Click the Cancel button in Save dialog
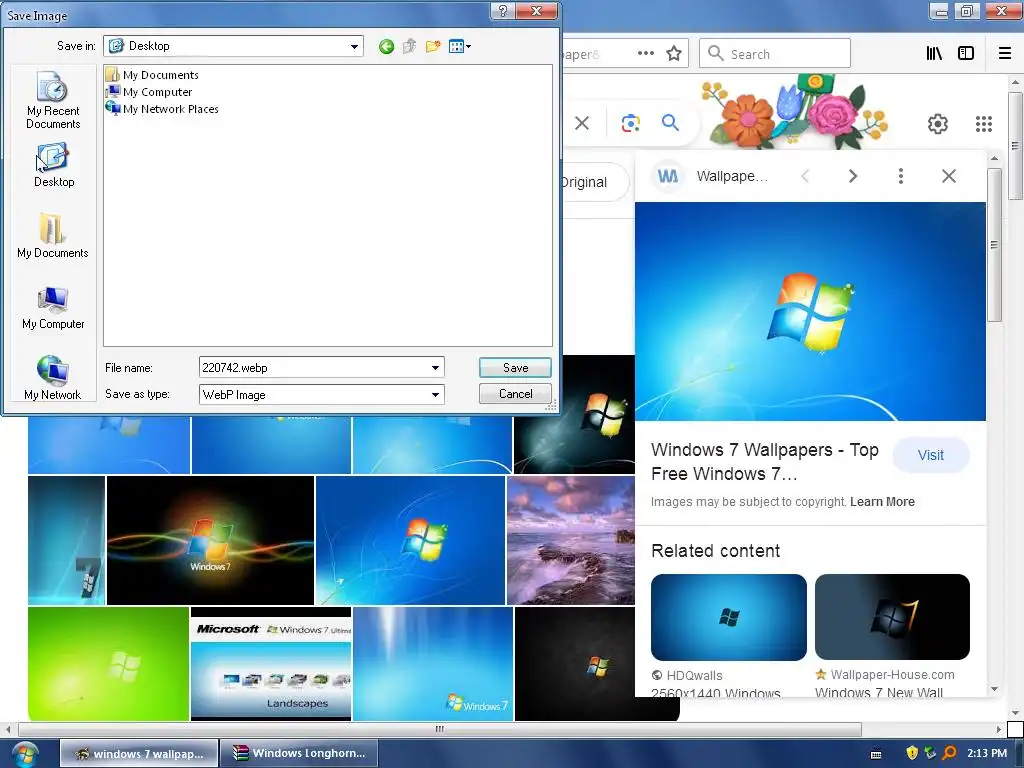This screenshot has height=768, width=1024. (515, 394)
